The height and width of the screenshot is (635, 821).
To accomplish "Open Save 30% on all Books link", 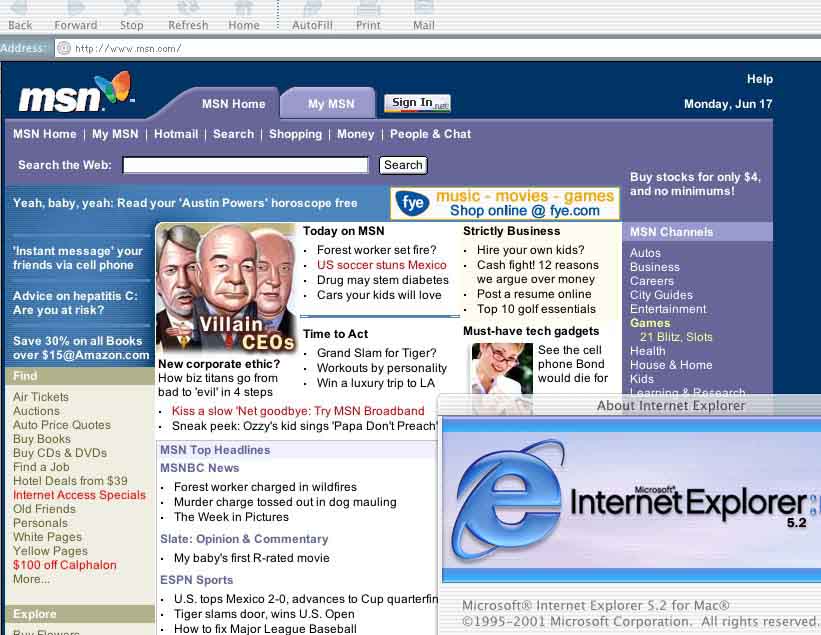I will [81, 348].
